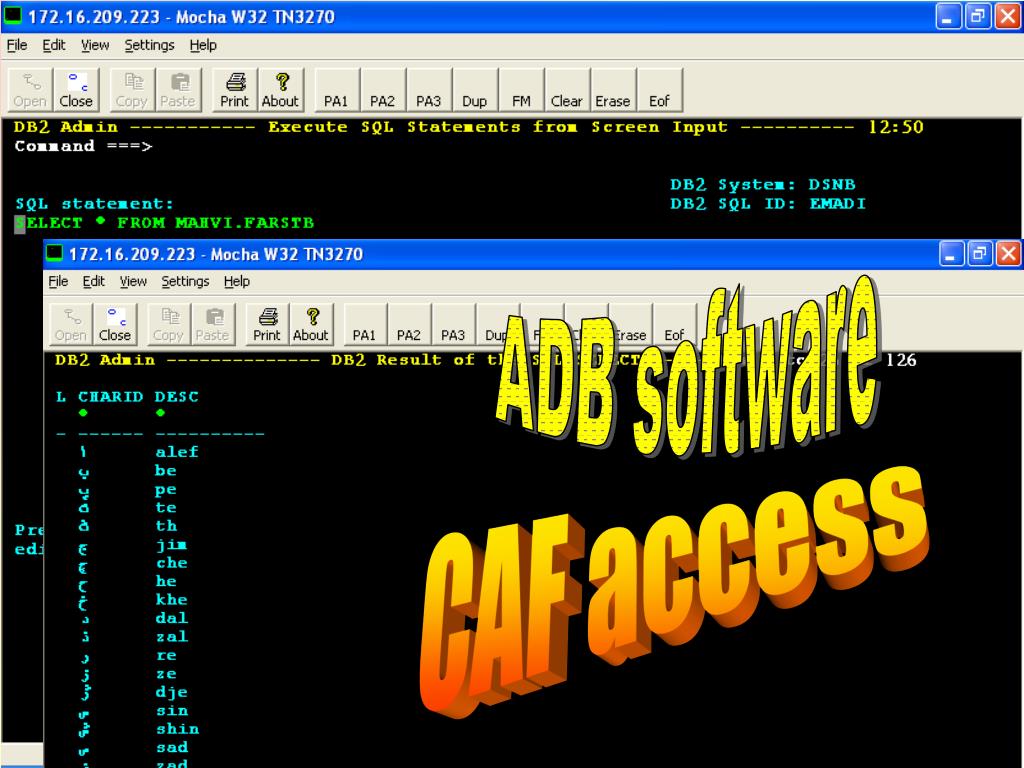Click Open in the front window toolbar
The image size is (1024, 768).
pos(71,324)
